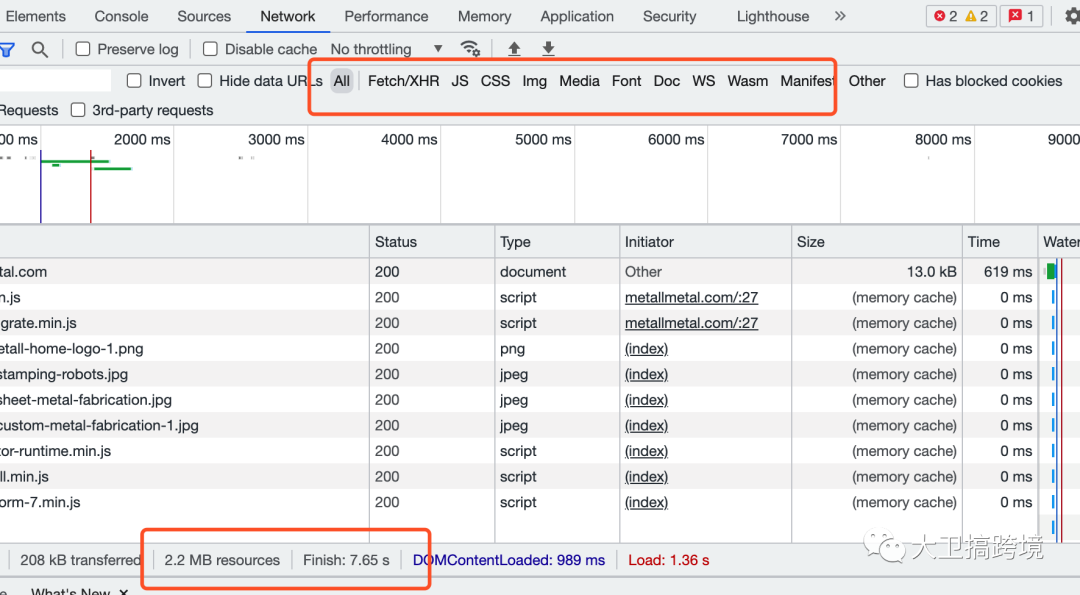Click the search magnifier icon
This screenshot has height=595, width=1080.
pyautogui.click(x=39, y=49)
